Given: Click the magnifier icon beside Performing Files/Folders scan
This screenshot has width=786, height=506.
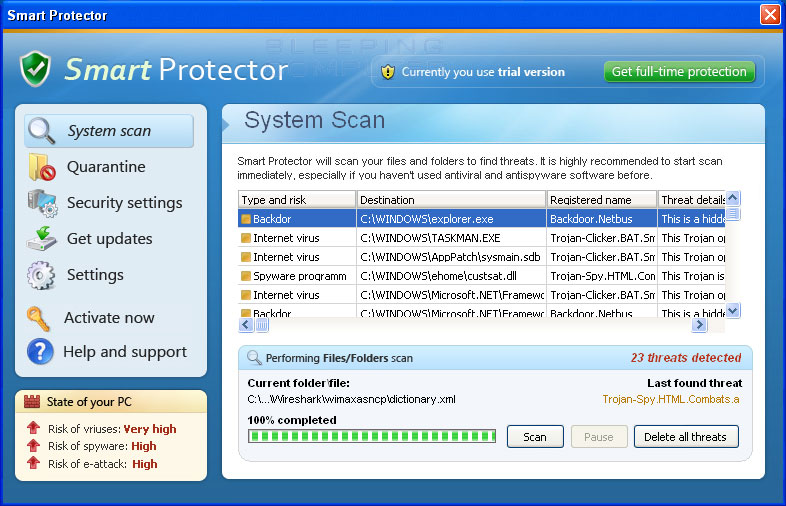Looking at the screenshot, I should pyautogui.click(x=254, y=358).
